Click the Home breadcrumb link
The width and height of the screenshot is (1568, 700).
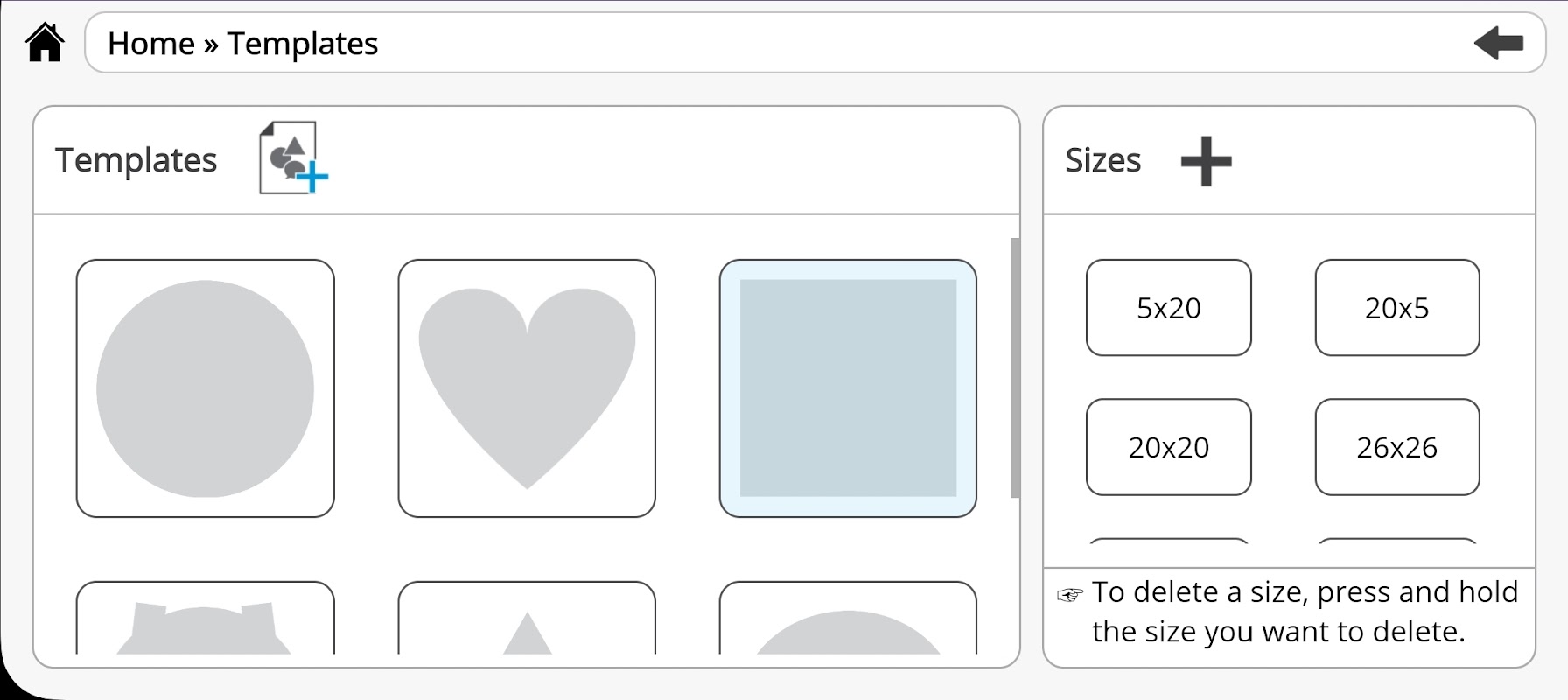tap(150, 44)
